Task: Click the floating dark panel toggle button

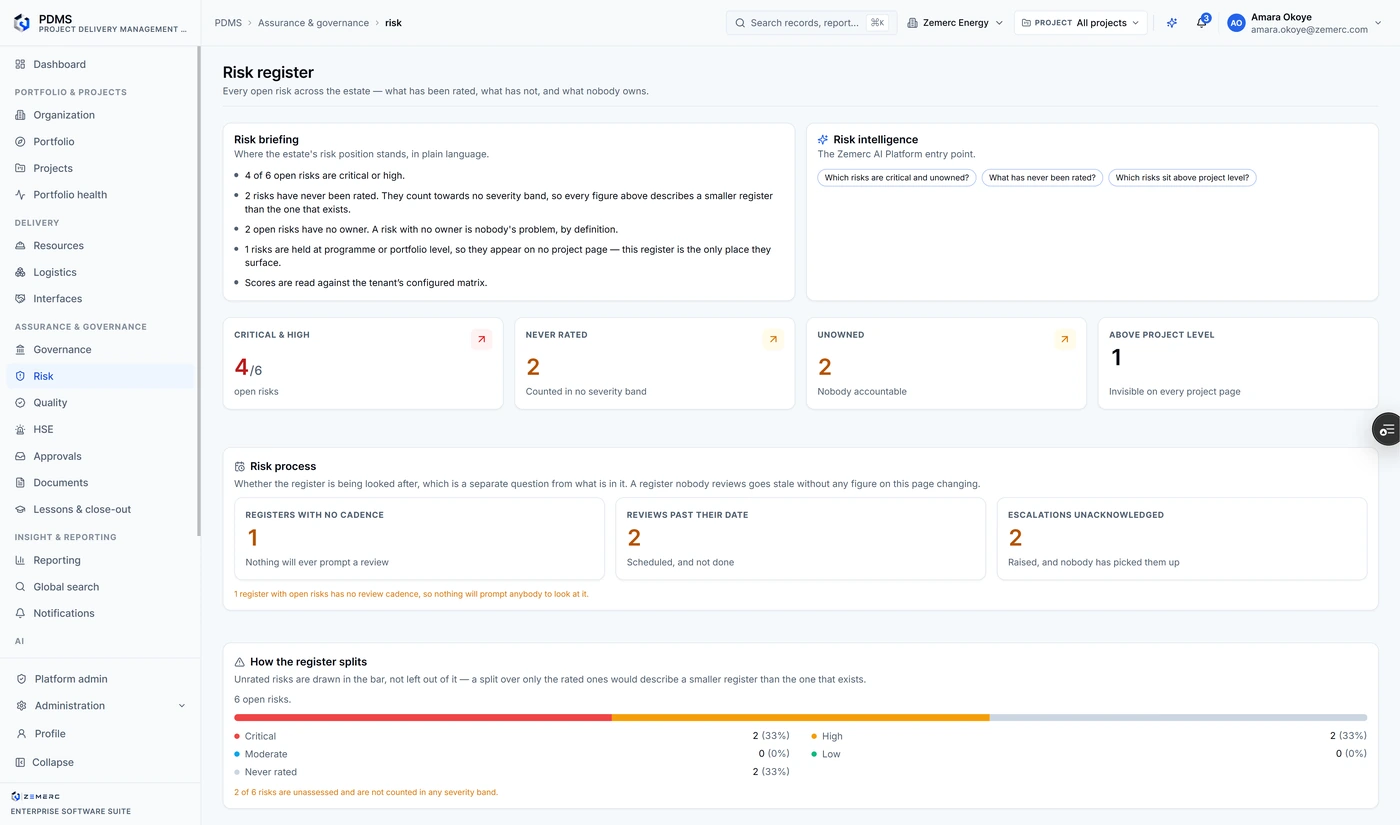Action: pyautogui.click(x=1386, y=429)
